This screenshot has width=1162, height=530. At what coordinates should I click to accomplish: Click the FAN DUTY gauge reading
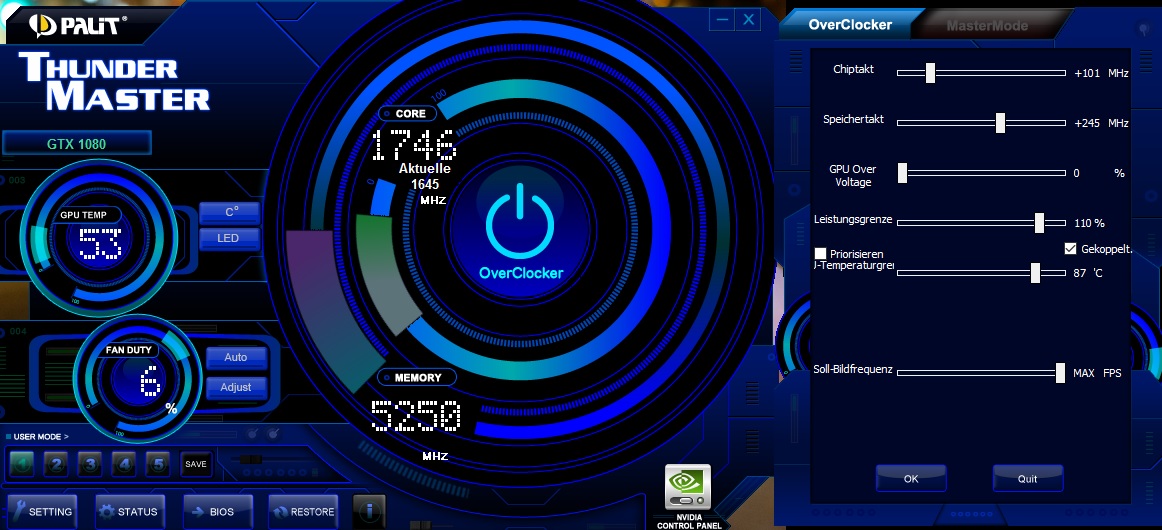(150, 383)
